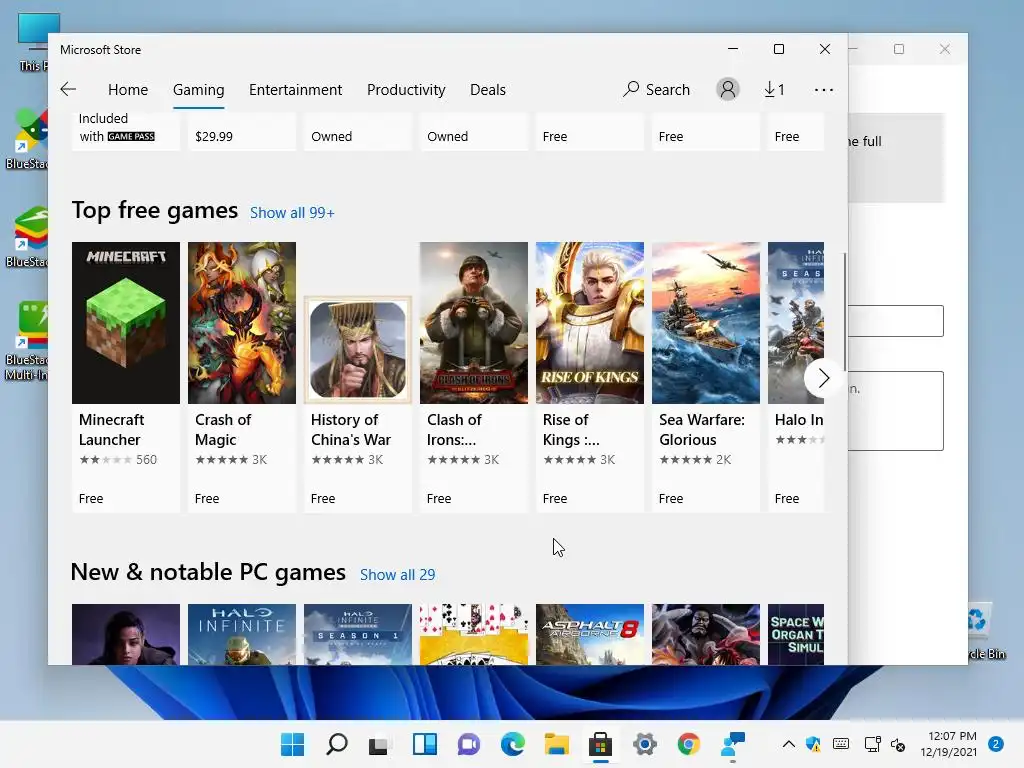The width and height of the screenshot is (1024, 768).
Task: Advance the Top free games carousel arrow
Action: click(824, 377)
